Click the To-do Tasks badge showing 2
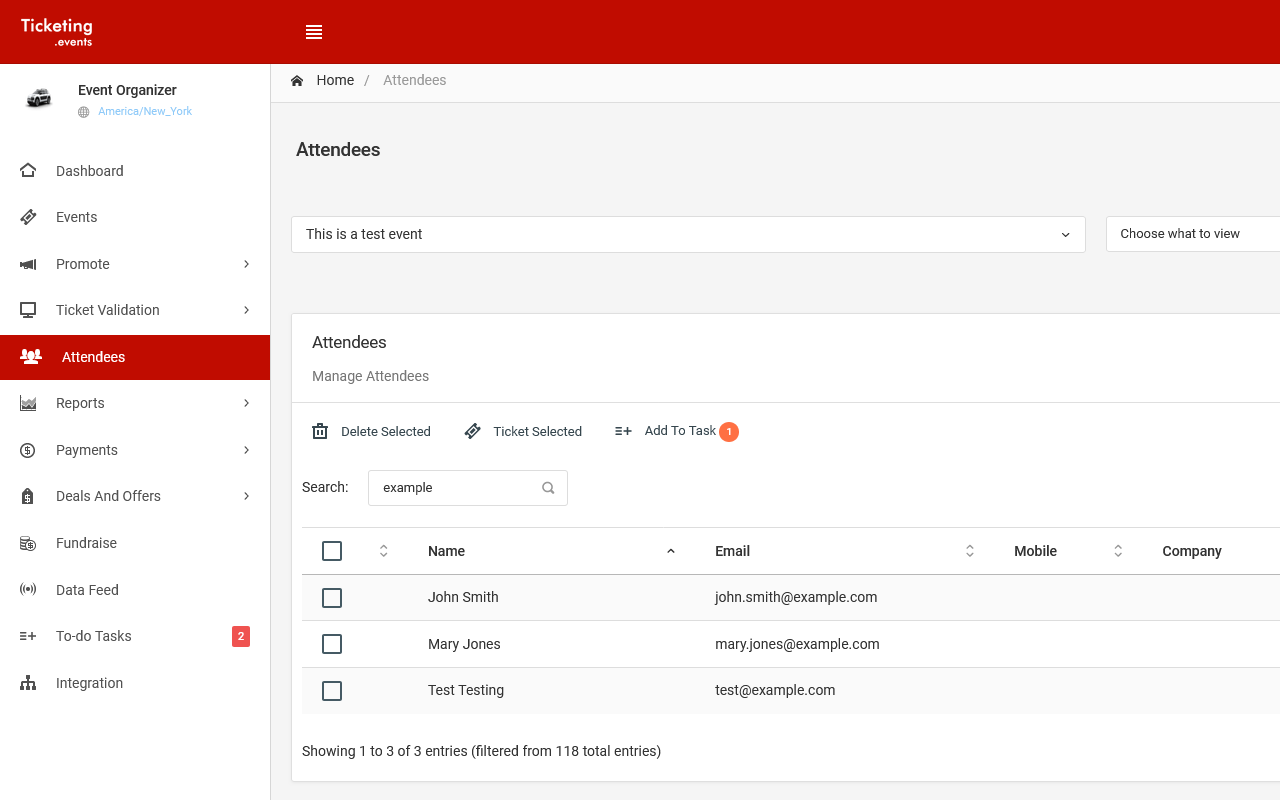 point(241,636)
